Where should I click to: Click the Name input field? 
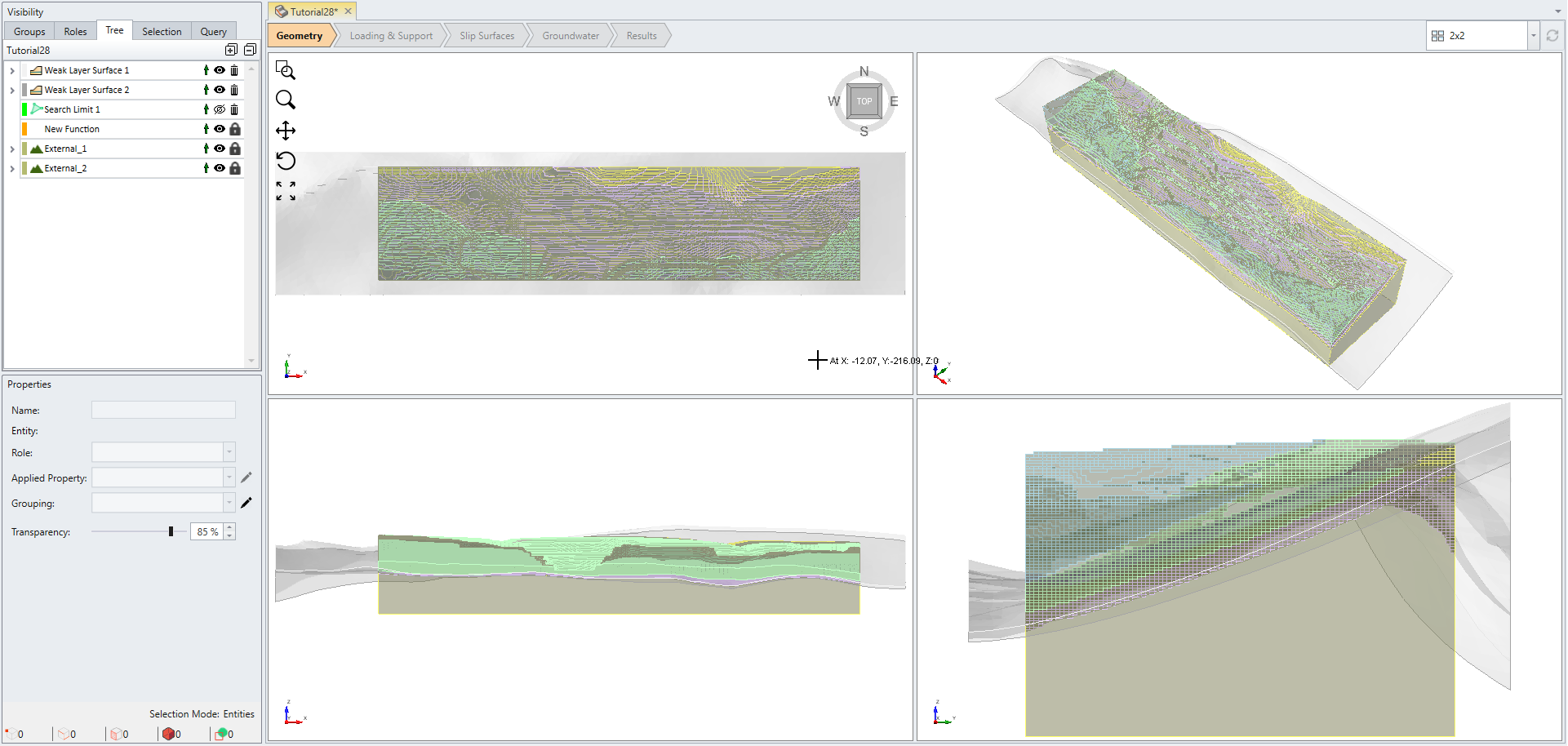coord(163,411)
